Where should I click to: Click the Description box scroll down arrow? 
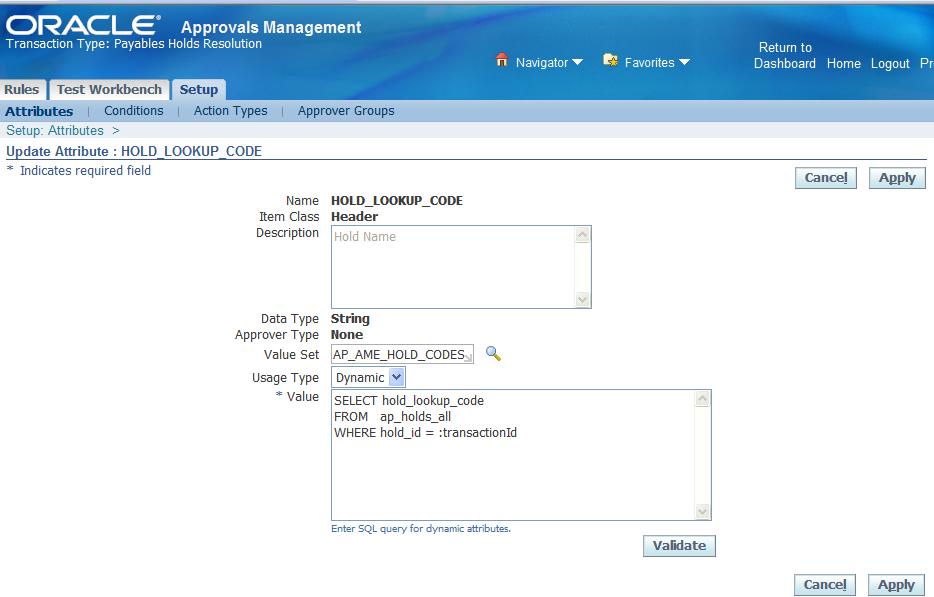pyautogui.click(x=583, y=299)
